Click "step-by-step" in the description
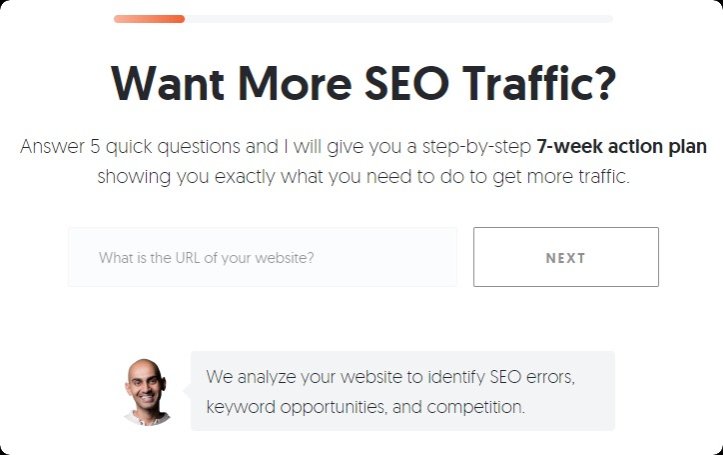 click(477, 148)
